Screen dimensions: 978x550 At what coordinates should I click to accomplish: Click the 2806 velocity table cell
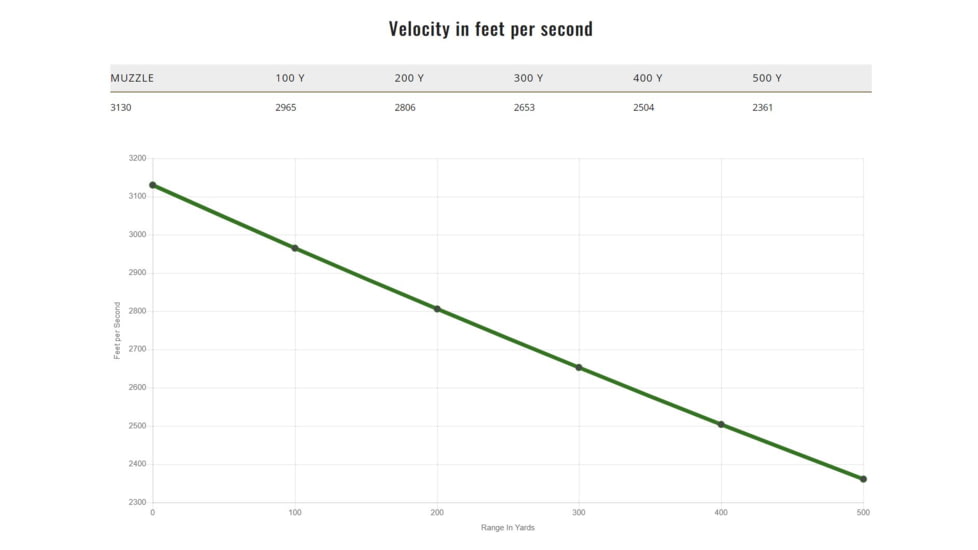pos(405,107)
